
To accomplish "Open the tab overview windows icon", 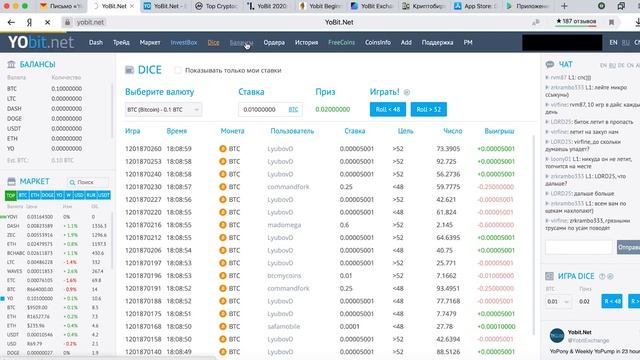I will [x=621, y=6].
